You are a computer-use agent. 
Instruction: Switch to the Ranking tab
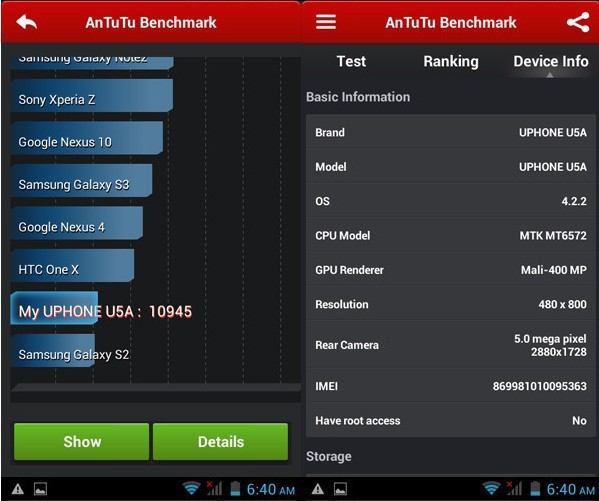pos(451,62)
